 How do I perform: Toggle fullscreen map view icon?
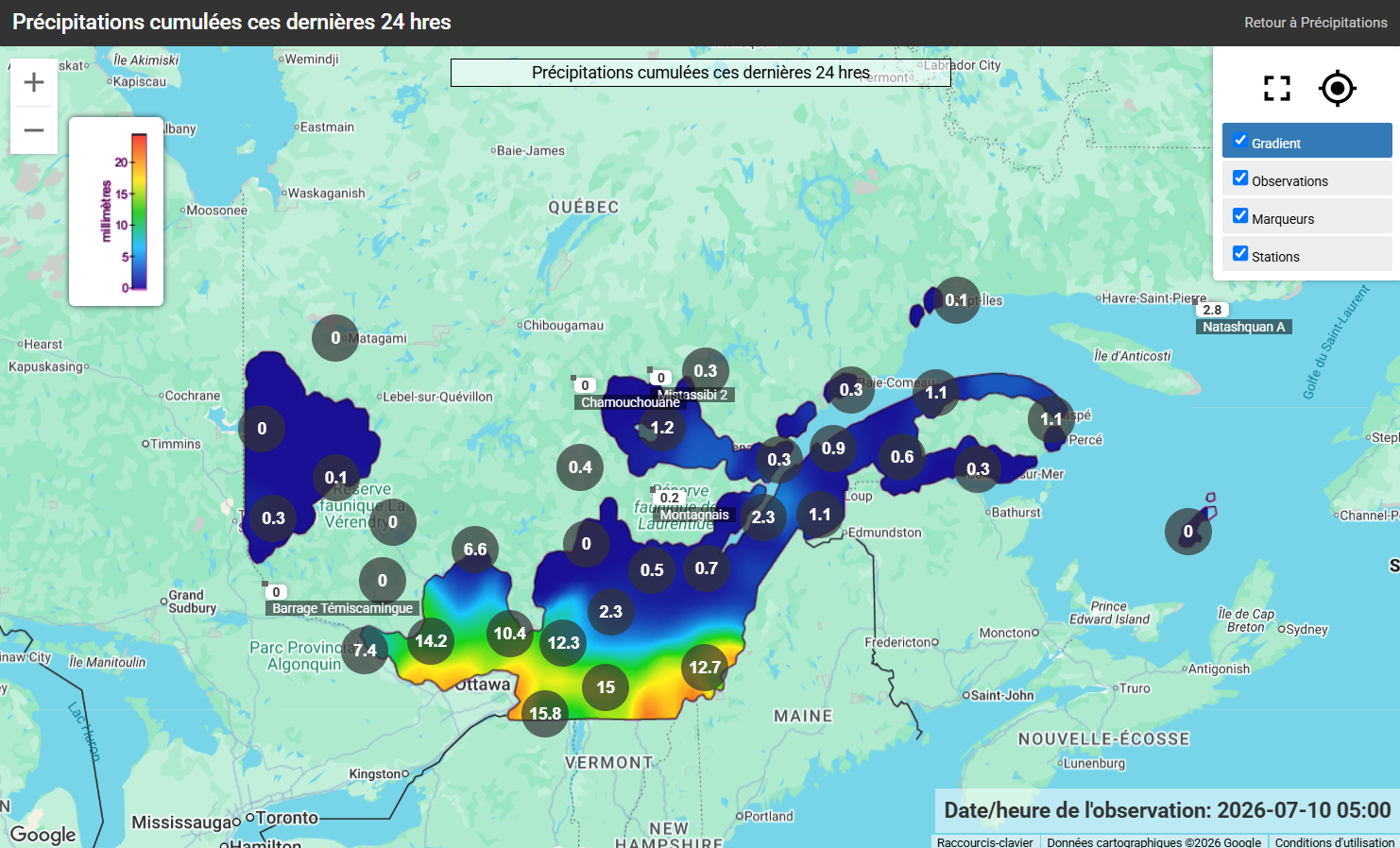(1277, 89)
